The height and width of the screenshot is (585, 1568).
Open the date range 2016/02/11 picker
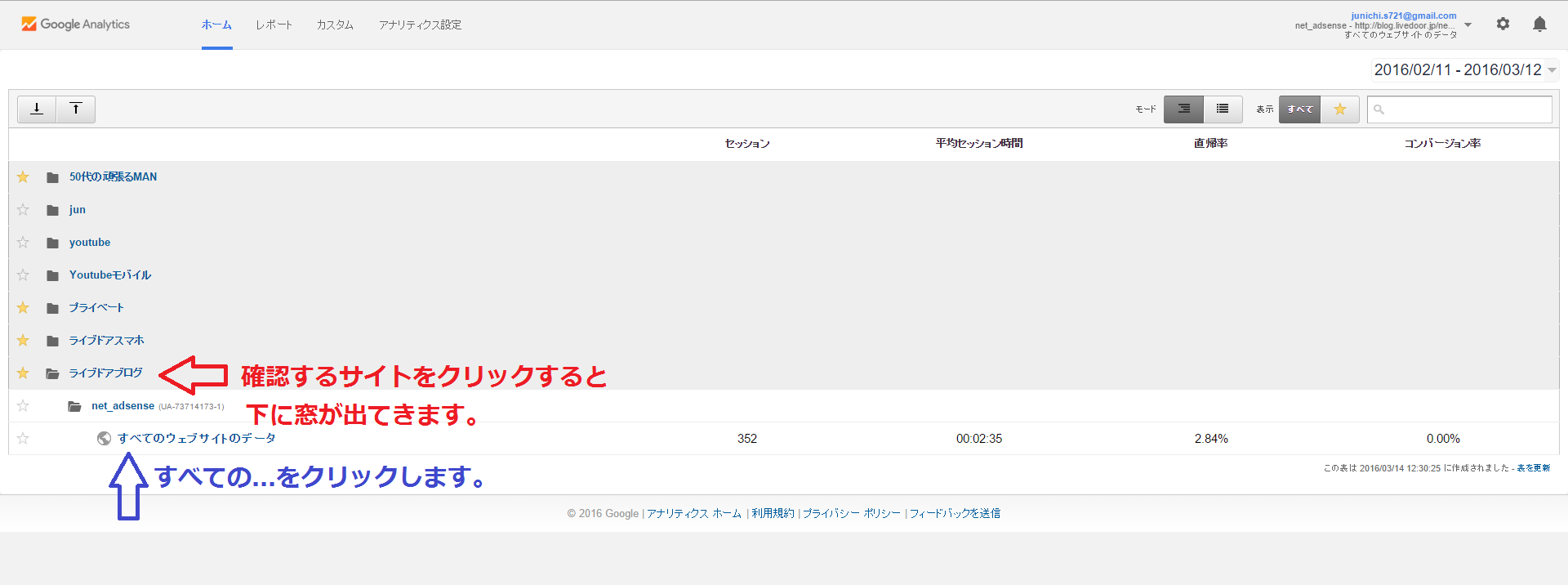point(1465,70)
